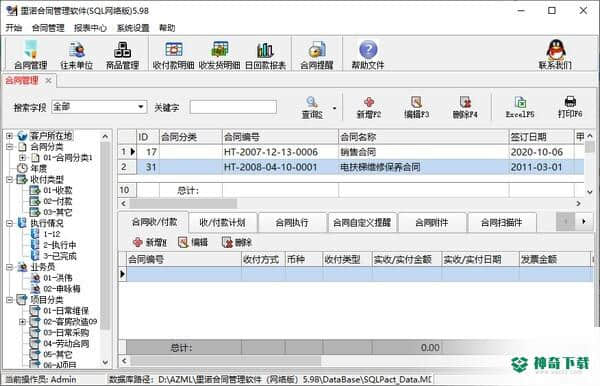Screen dimensions: 600x386
Task: Select 合同收/付款 tab
Action: (x=154, y=222)
